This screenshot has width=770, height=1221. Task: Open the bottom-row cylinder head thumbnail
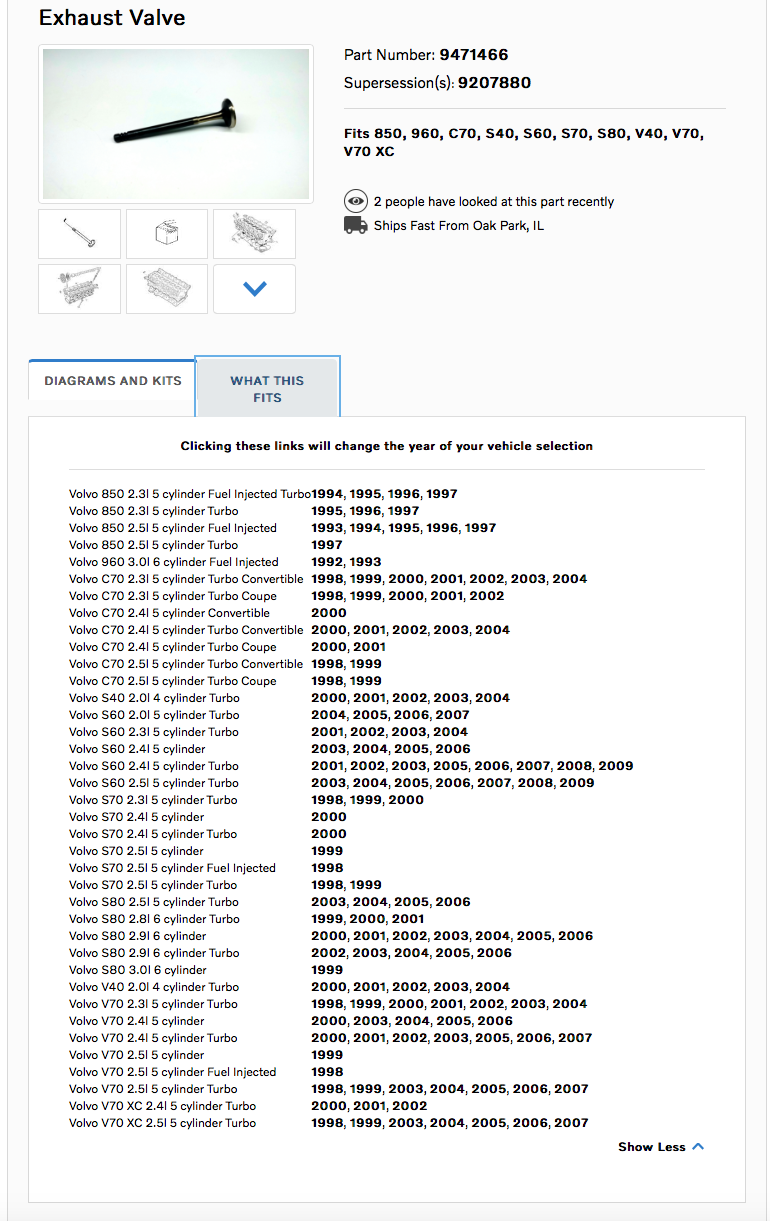pos(167,289)
